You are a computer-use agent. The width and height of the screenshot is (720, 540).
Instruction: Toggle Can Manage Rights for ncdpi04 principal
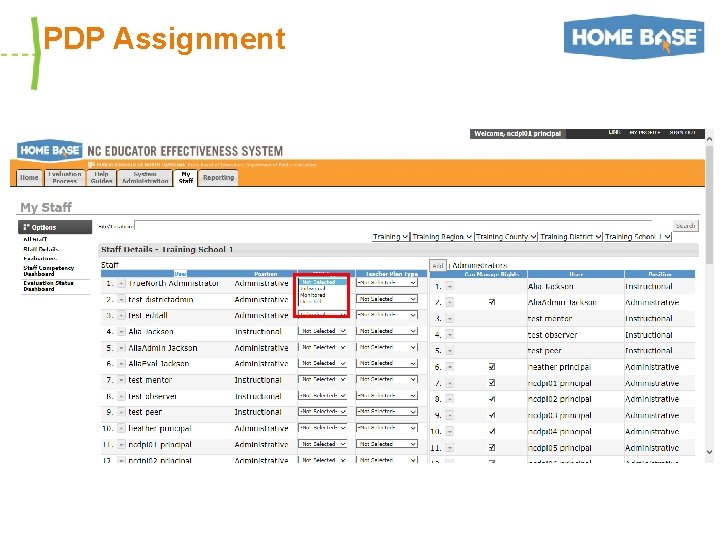tap(492, 431)
